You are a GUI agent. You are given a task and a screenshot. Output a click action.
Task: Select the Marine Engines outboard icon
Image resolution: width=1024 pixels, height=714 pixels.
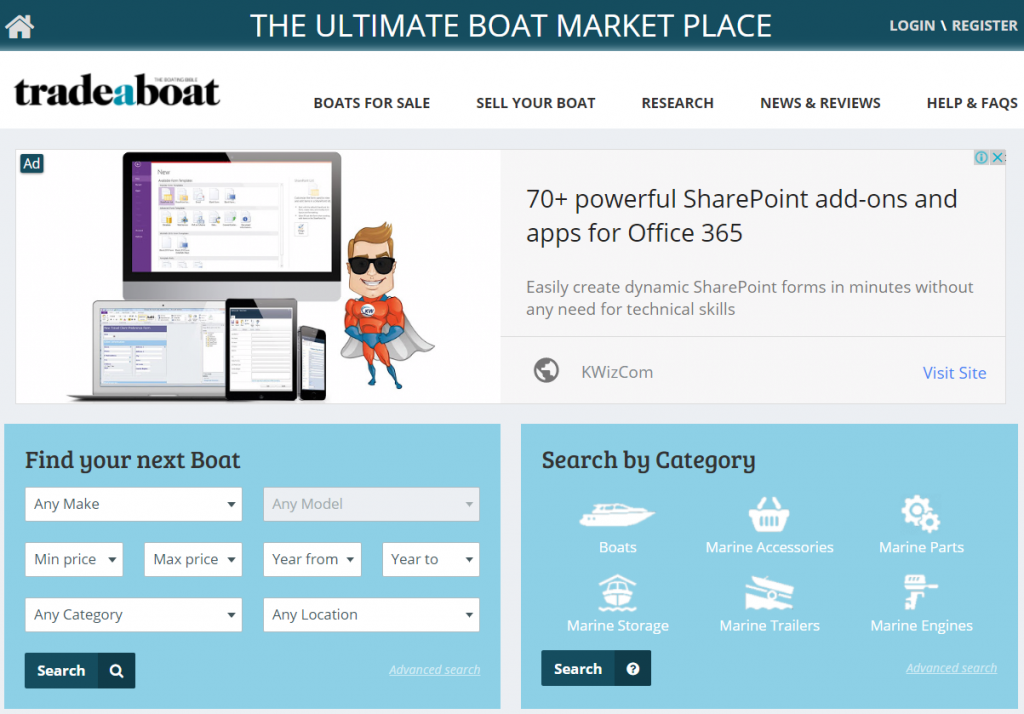click(920, 592)
